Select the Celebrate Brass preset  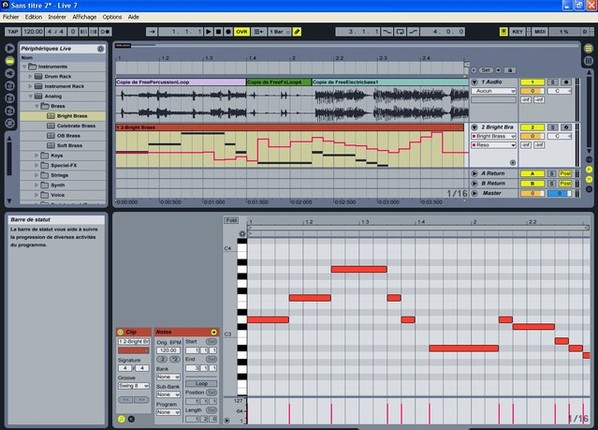point(76,126)
